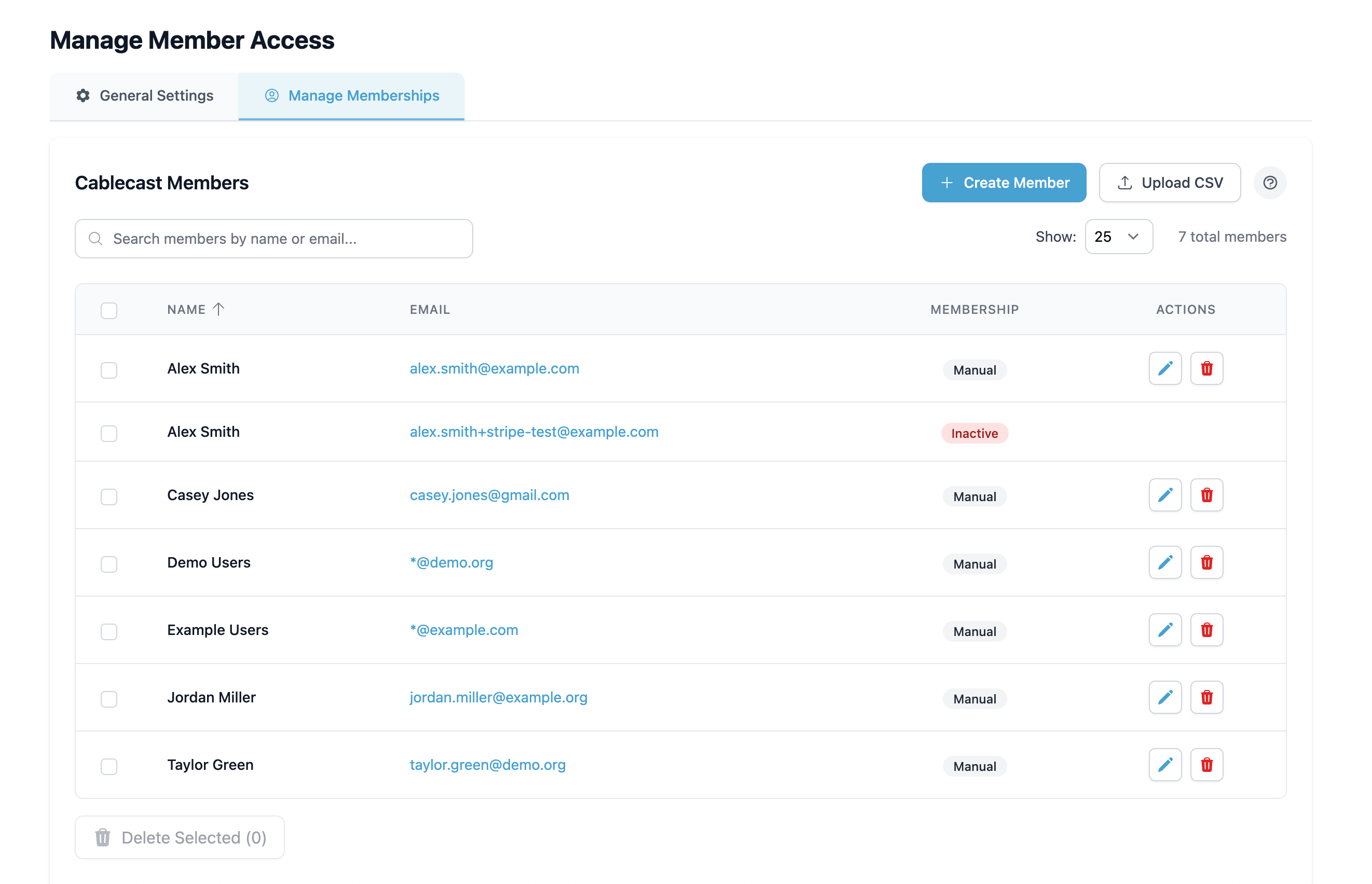Image resolution: width=1372 pixels, height=884 pixels.
Task: Select the Jordan Miller checkbox
Action: tap(109, 699)
